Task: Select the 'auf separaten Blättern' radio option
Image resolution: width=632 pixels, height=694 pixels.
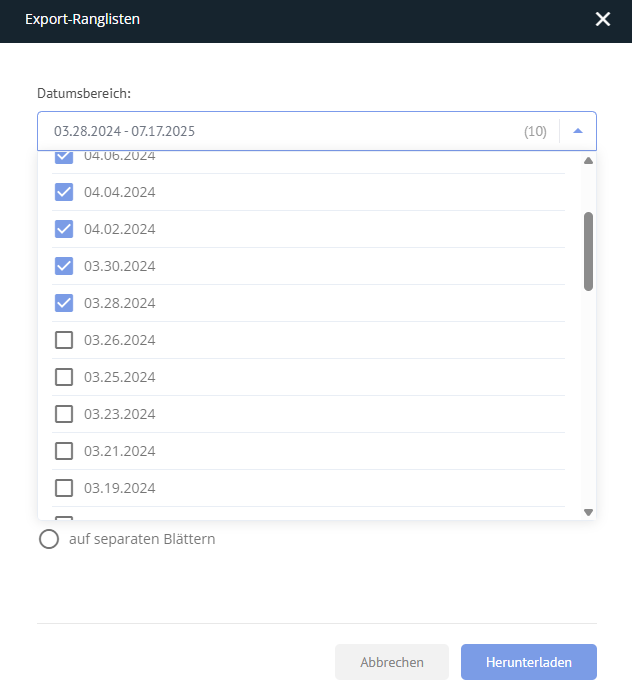Action: coord(49,539)
